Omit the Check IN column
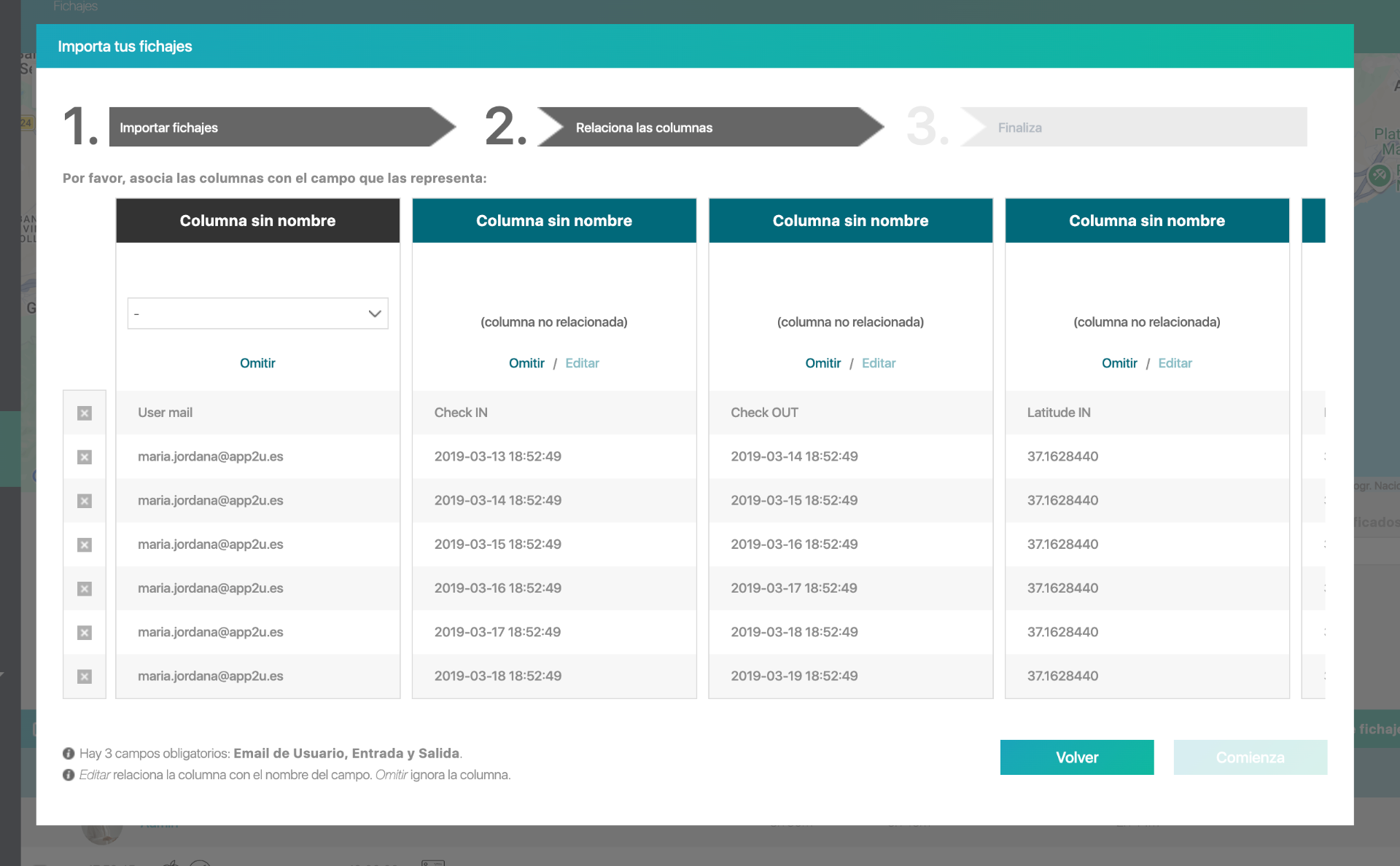The height and width of the screenshot is (866, 1400). pos(526,363)
